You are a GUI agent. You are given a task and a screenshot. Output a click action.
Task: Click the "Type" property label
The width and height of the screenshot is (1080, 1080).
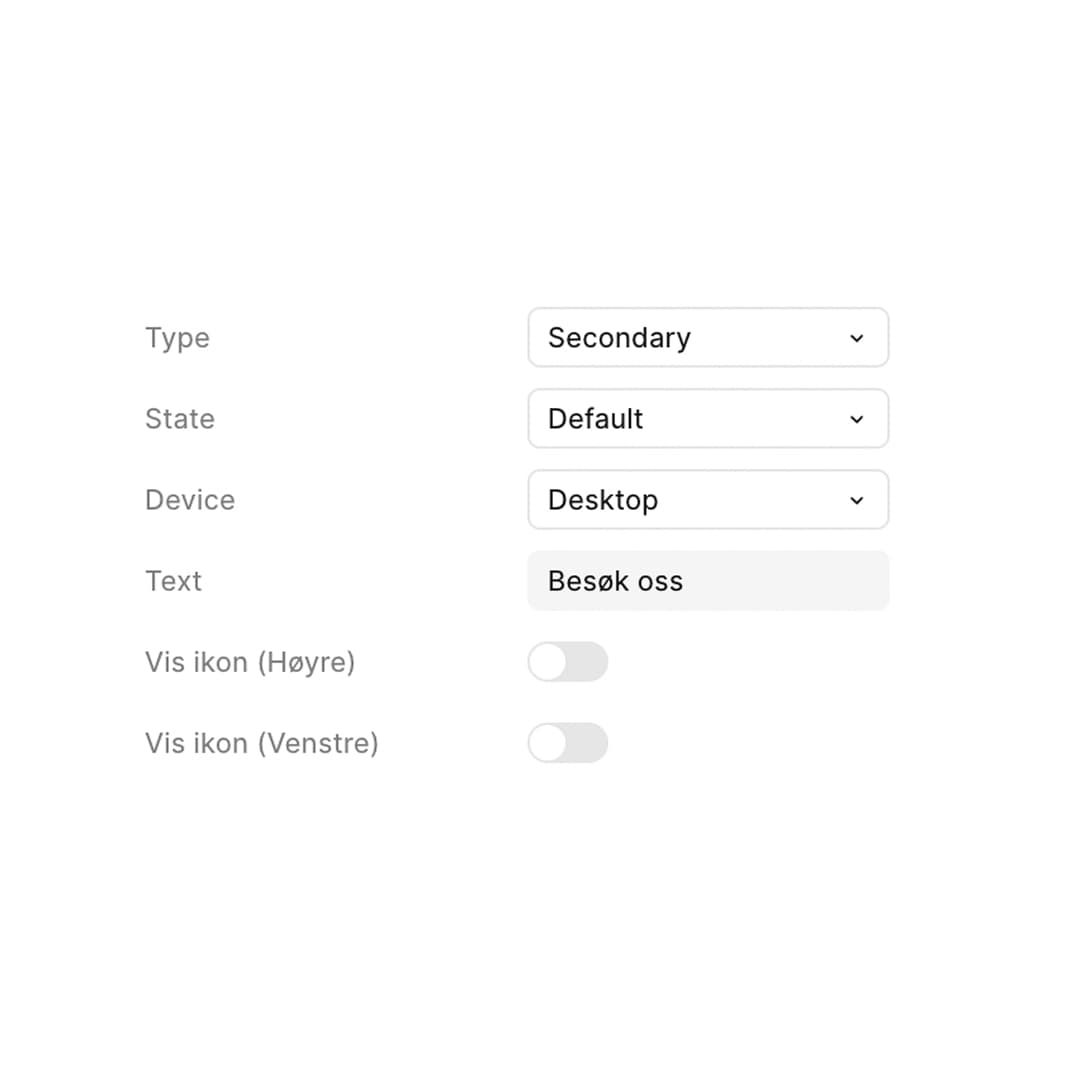[x=177, y=338]
